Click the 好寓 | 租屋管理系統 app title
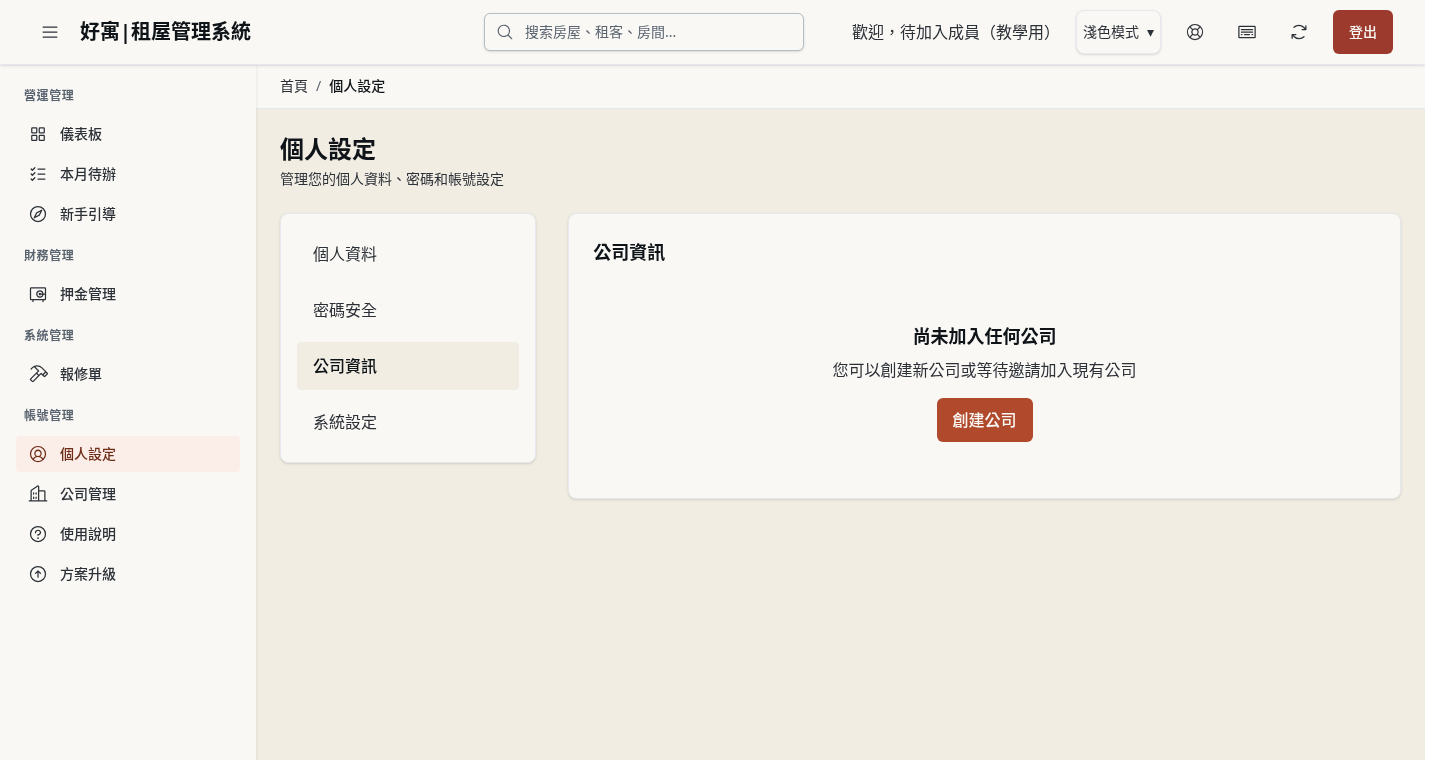The height and width of the screenshot is (760, 1440). (x=165, y=32)
